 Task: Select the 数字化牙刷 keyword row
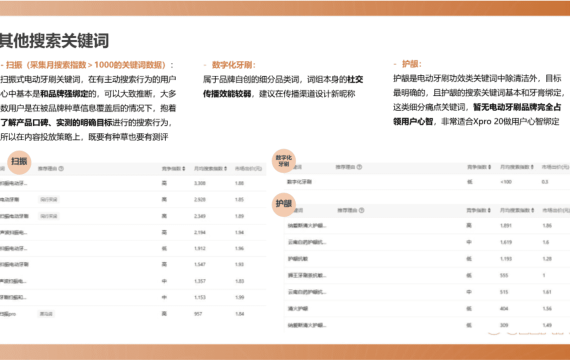tap(427, 182)
